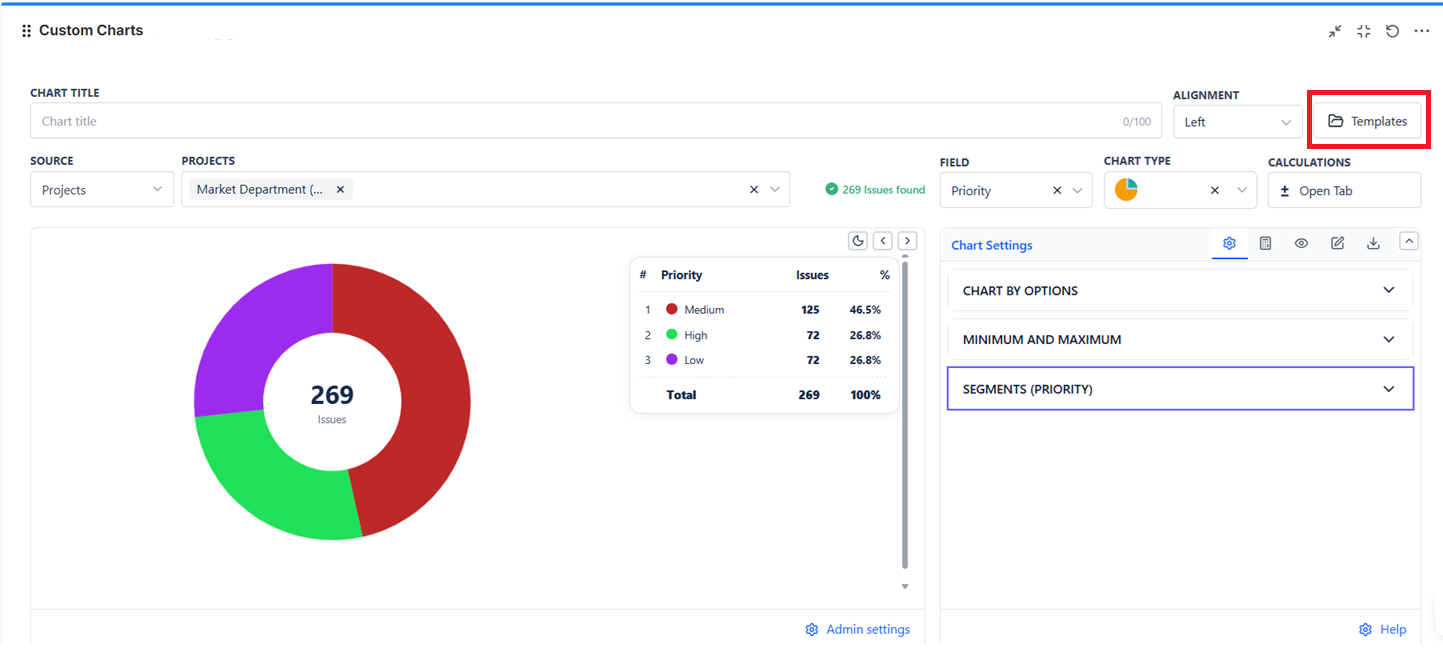Click the 269 center total in donut
Viewport: 1443px width, 658px height.
pos(332,395)
